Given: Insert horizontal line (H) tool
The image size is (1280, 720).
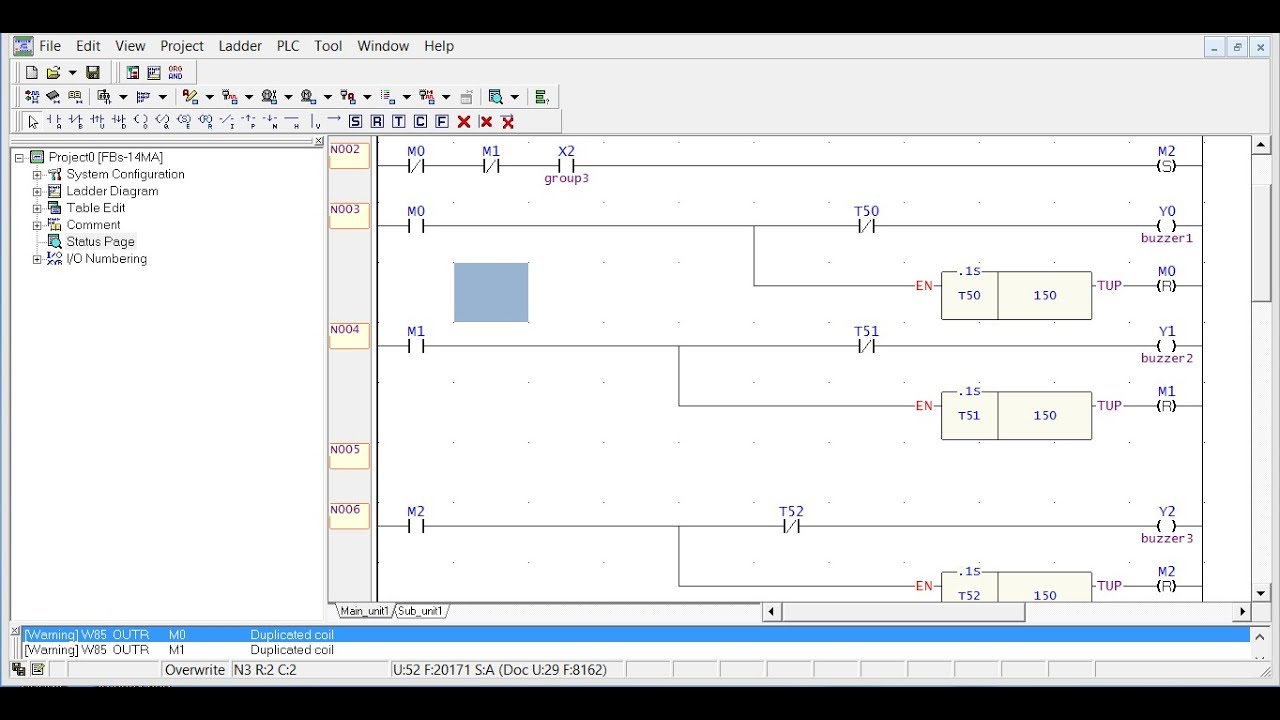Looking at the screenshot, I should coord(292,122).
